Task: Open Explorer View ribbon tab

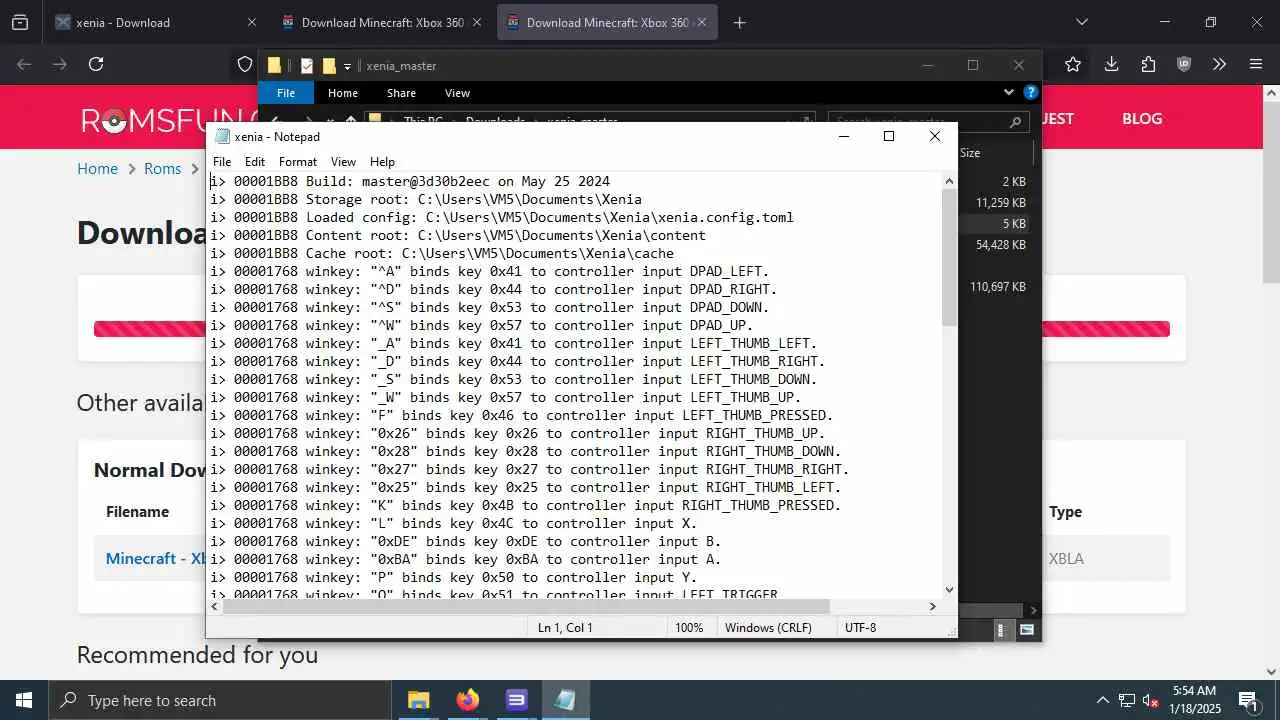Action: pyautogui.click(x=457, y=93)
